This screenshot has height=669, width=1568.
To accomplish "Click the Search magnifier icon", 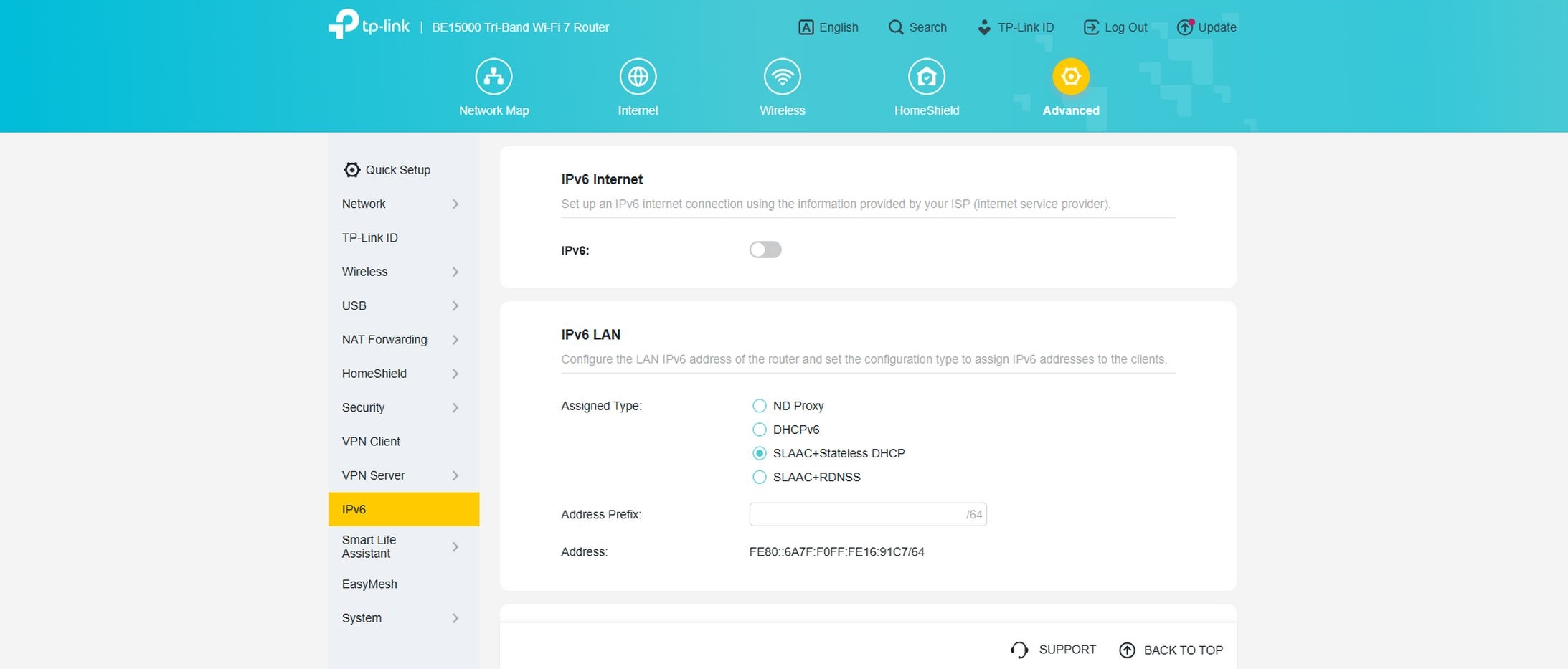I will (x=895, y=27).
